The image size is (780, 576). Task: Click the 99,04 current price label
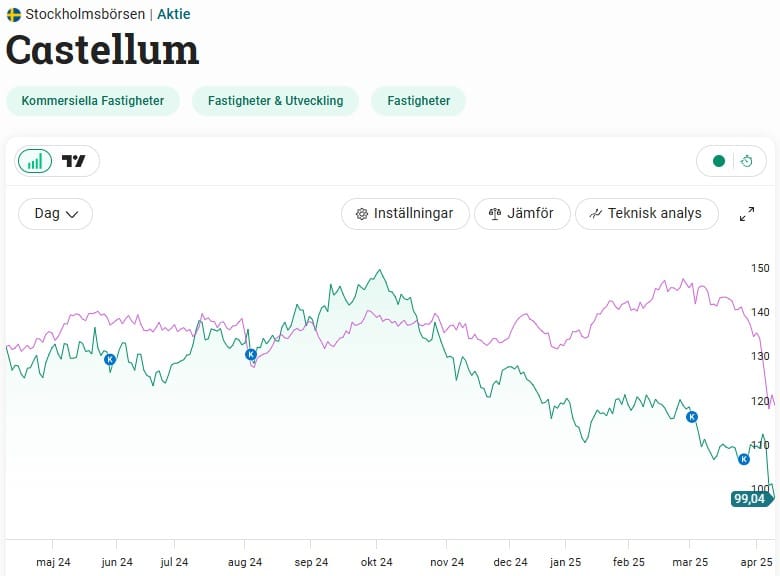click(x=749, y=498)
